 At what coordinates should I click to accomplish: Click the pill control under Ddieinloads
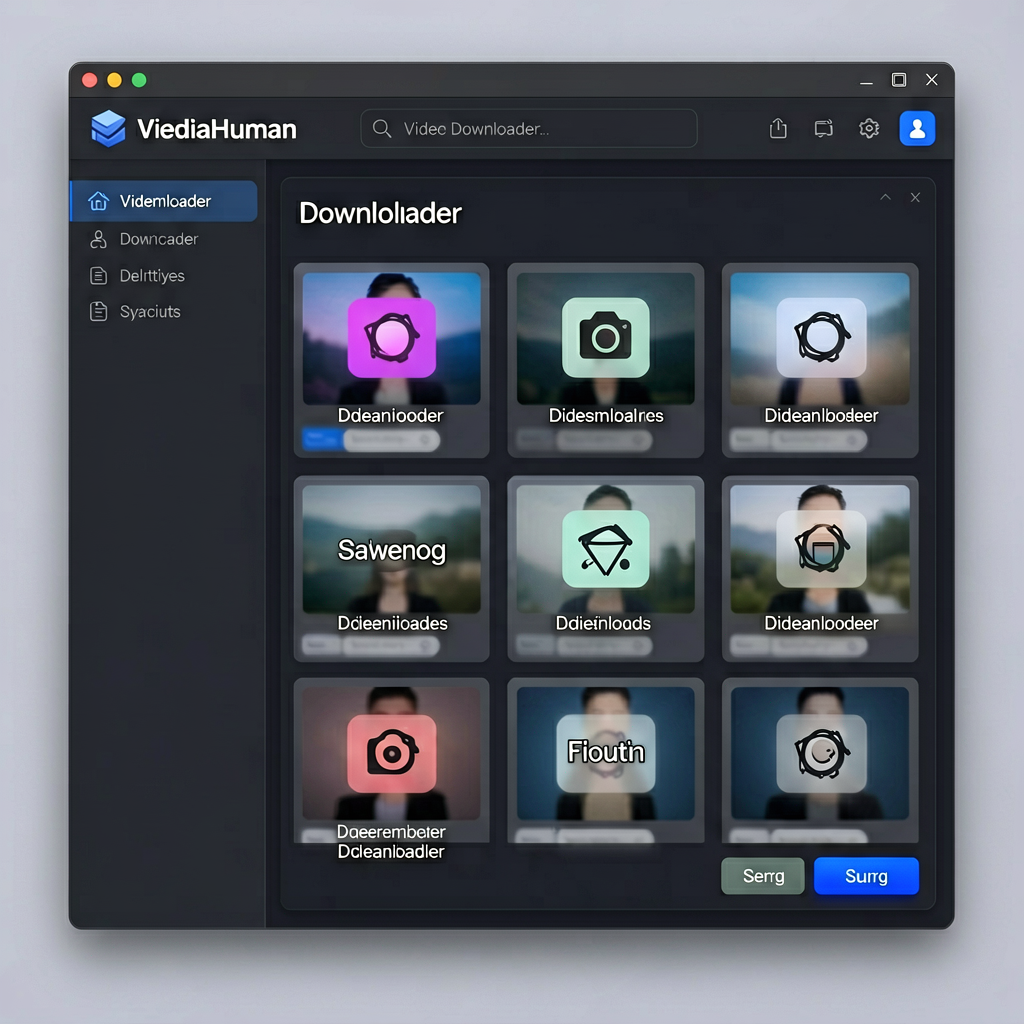tap(604, 646)
